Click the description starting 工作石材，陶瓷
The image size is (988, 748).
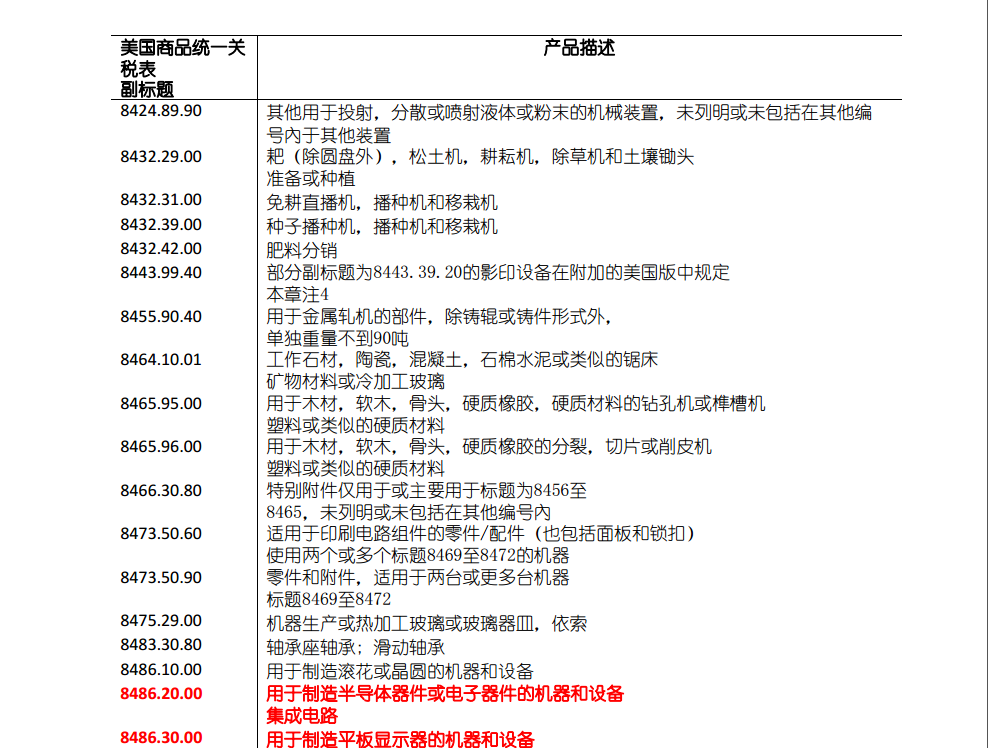click(462, 360)
